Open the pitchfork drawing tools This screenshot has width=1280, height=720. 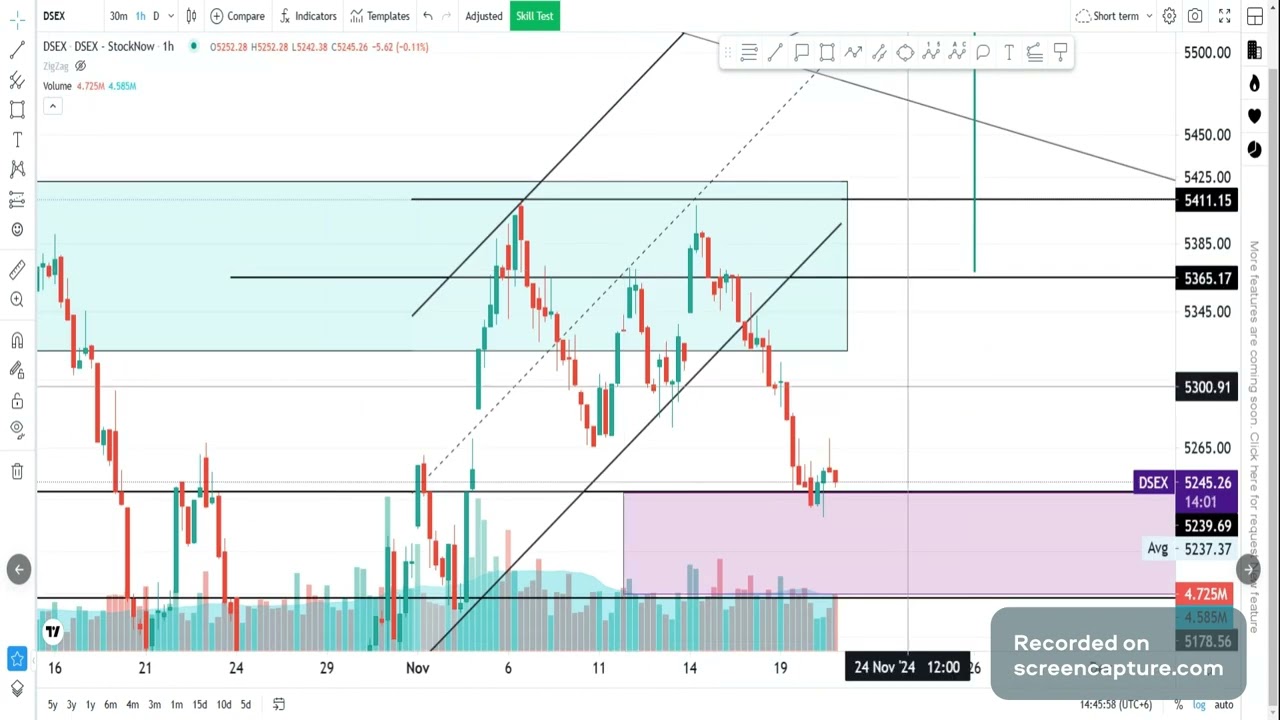17,79
